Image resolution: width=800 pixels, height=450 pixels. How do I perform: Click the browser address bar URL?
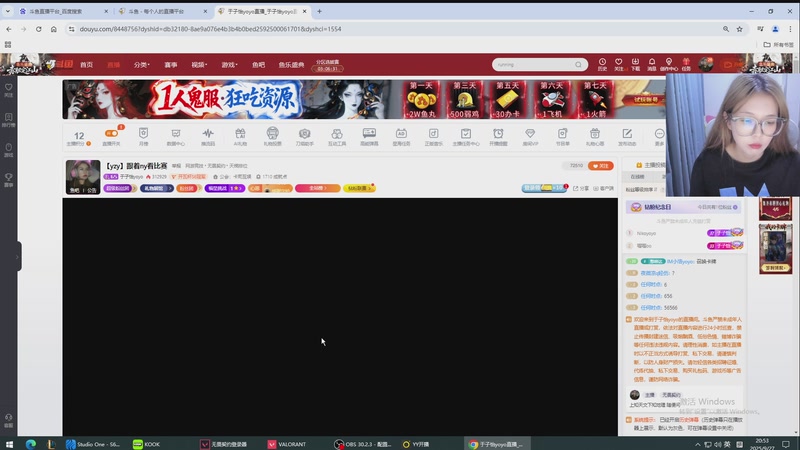[210, 29]
